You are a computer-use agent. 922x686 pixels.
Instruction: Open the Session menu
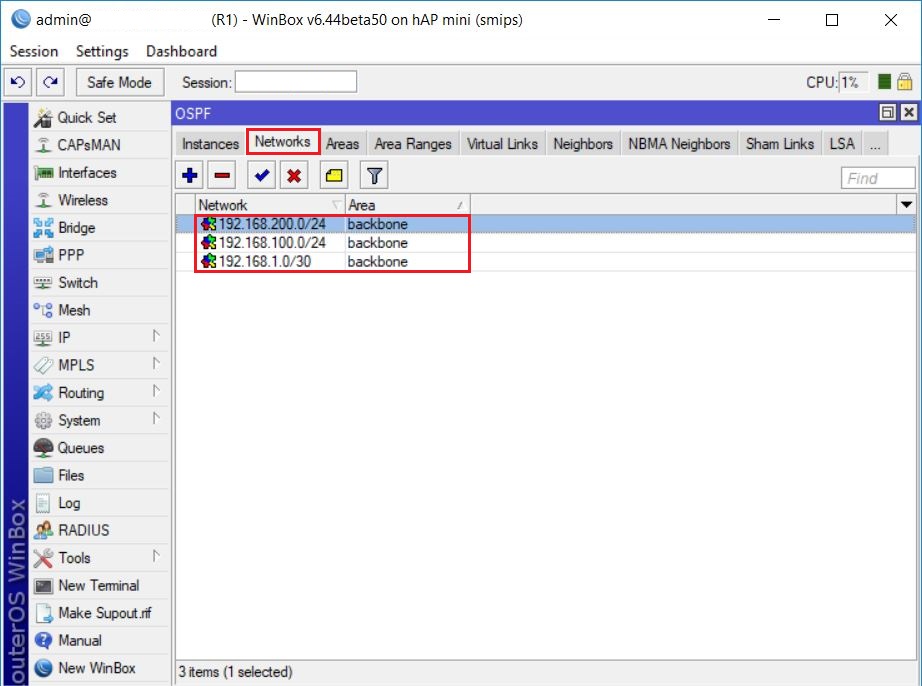point(34,51)
